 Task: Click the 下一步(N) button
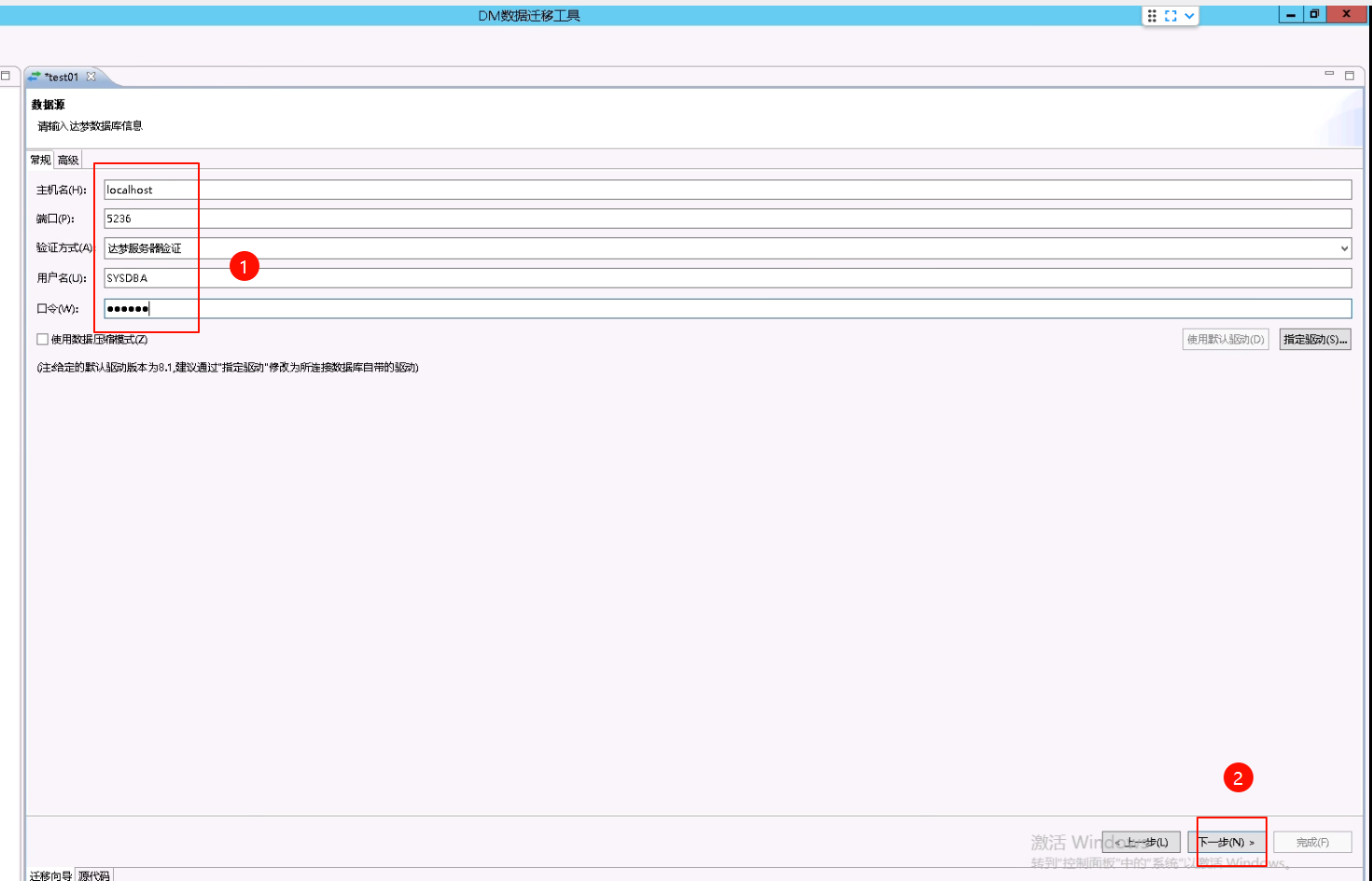coord(1226,842)
